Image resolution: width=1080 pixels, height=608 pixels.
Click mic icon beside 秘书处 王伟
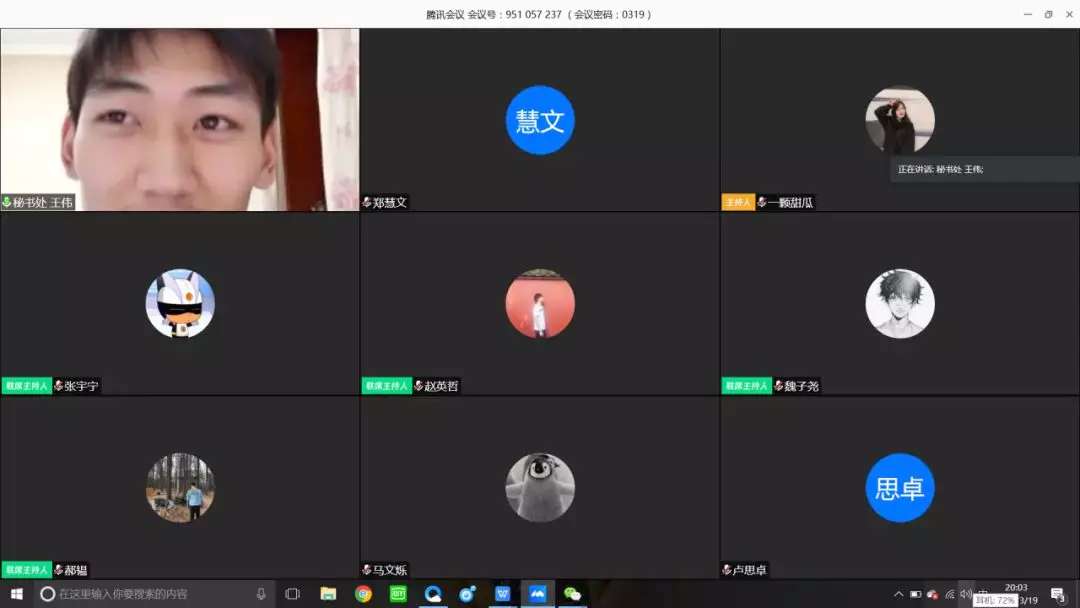7,202
